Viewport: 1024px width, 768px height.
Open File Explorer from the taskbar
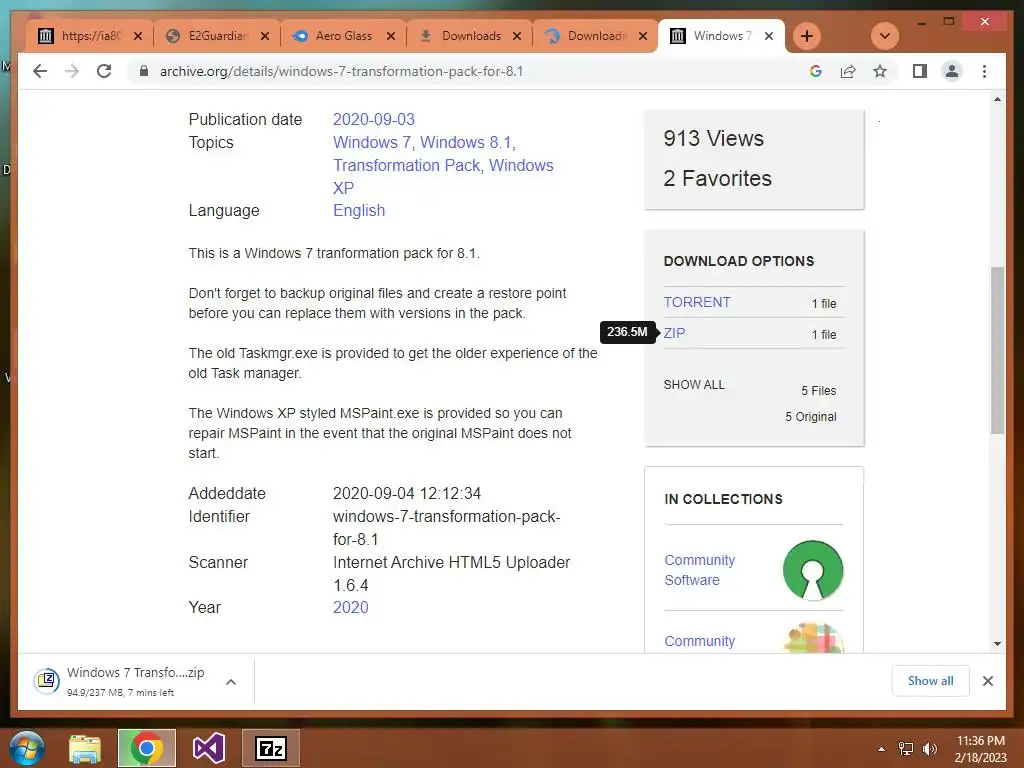[x=85, y=748]
